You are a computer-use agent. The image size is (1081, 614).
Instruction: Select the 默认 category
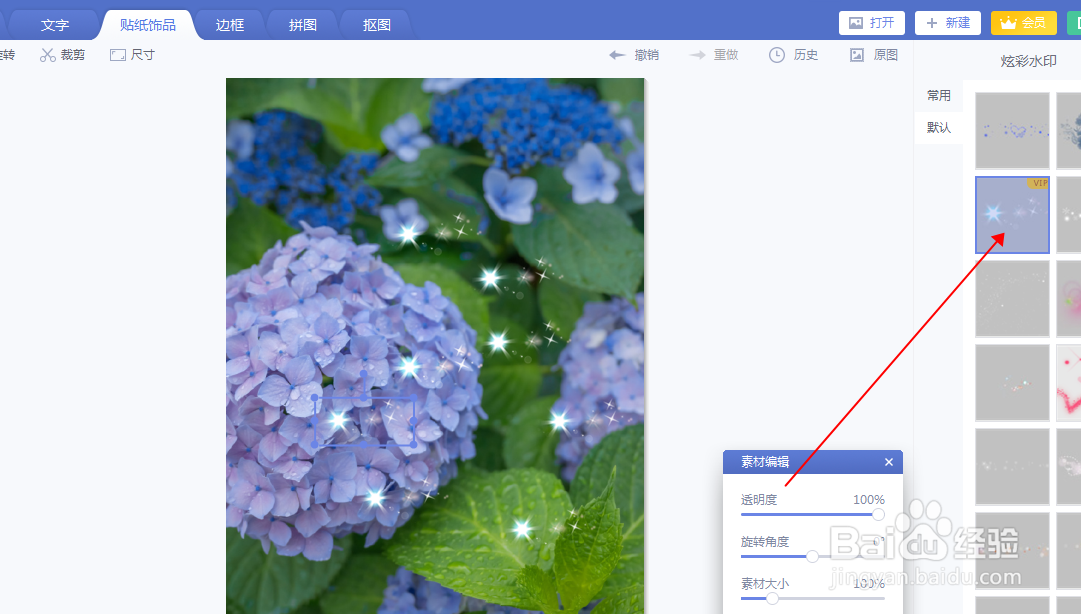click(938, 127)
